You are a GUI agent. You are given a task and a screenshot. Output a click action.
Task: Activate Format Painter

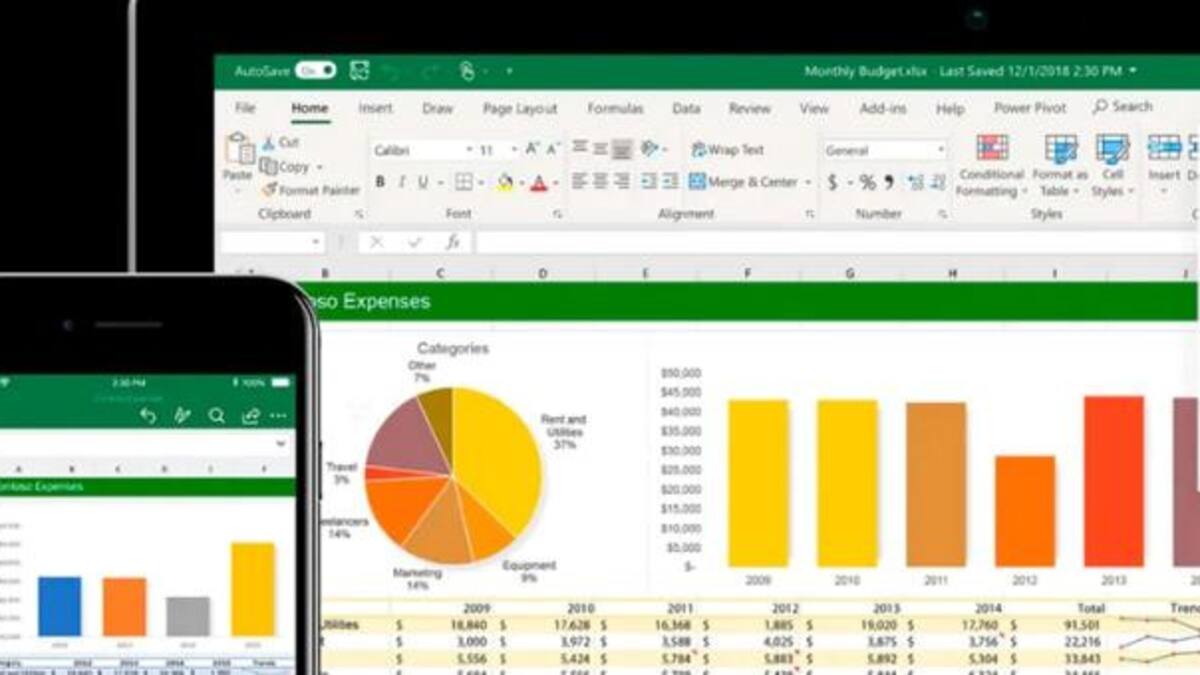click(x=311, y=190)
